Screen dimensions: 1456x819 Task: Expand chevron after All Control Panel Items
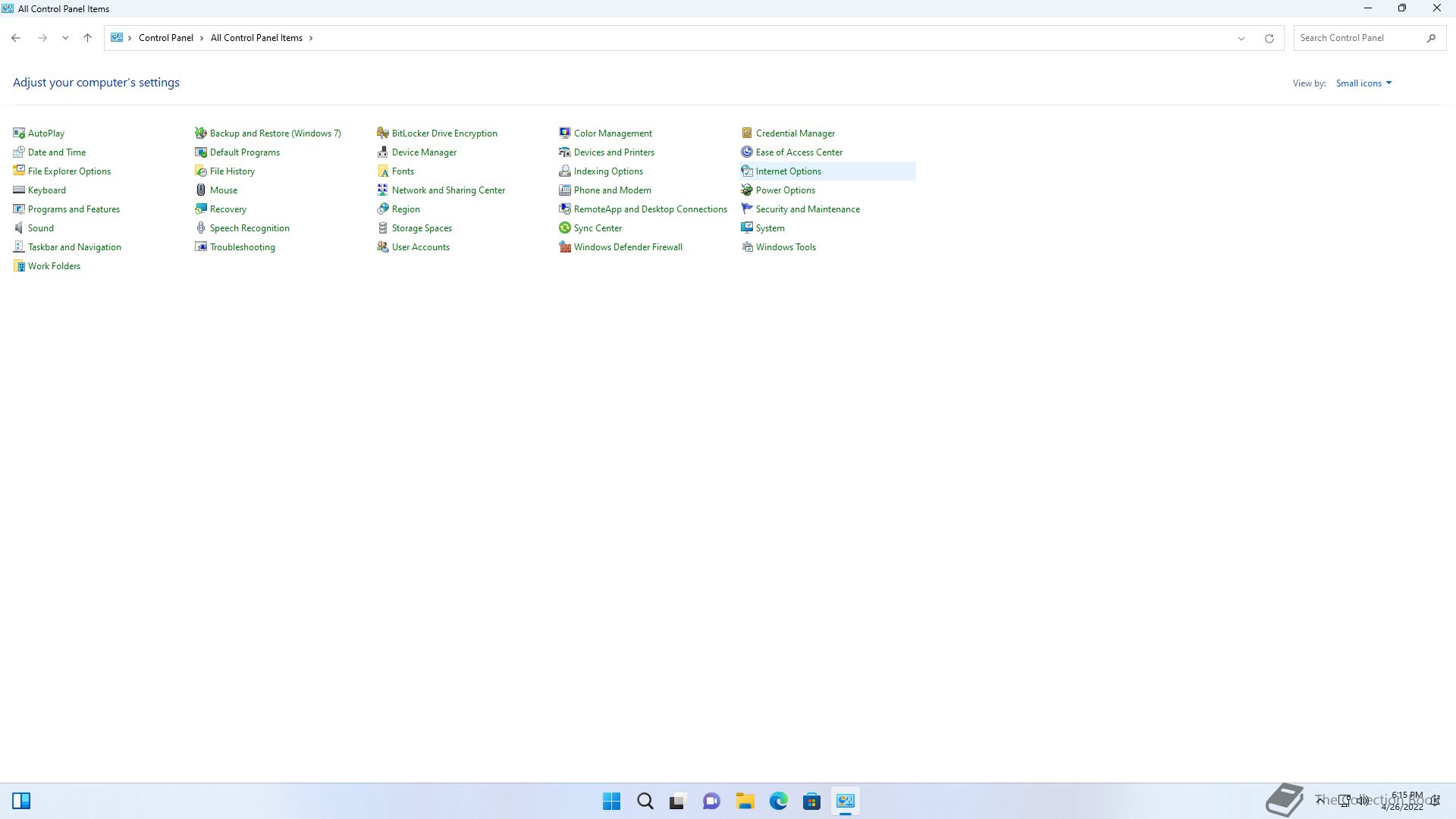point(311,38)
